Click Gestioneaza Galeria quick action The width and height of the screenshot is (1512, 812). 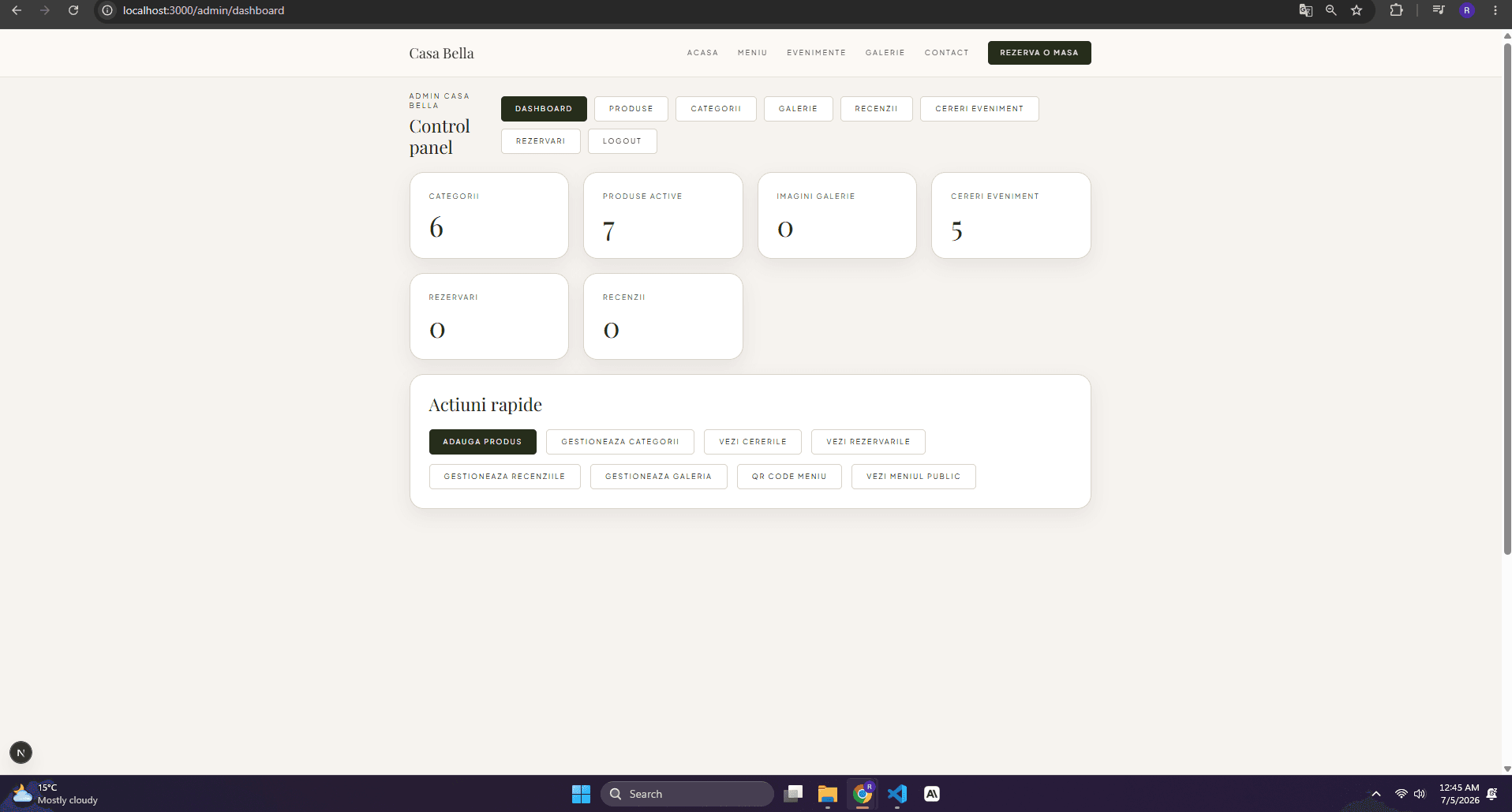click(658, 477)
